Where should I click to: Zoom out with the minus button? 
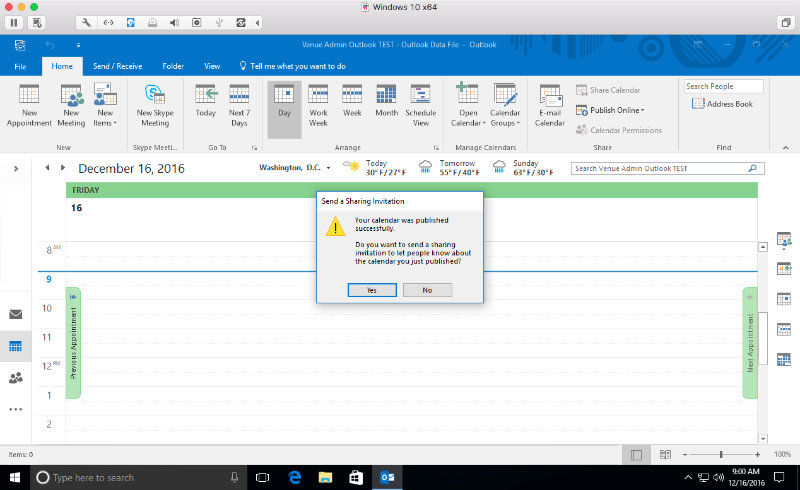685,454
